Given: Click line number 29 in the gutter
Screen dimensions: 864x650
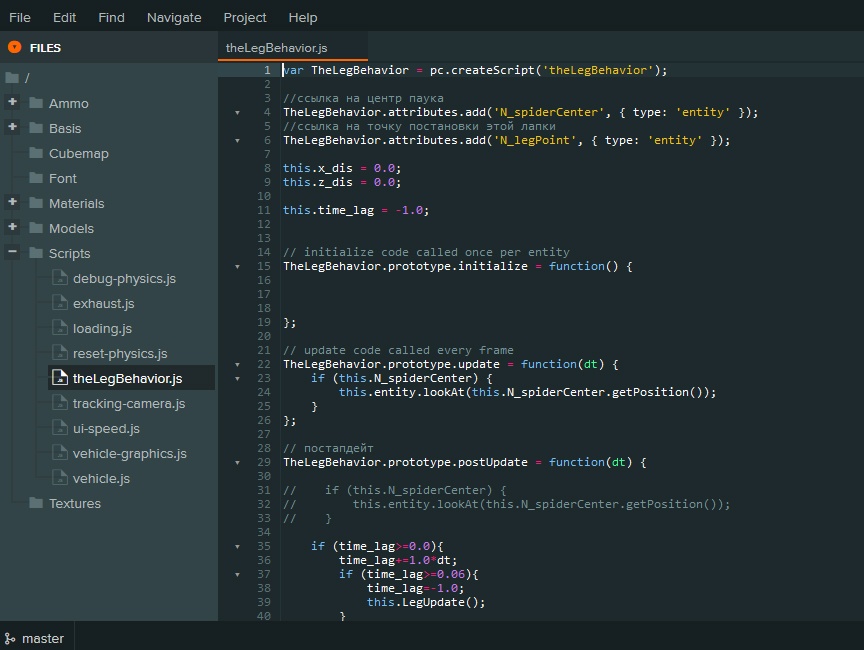Looking at the screenshot, I should click(x=264, y=462).
